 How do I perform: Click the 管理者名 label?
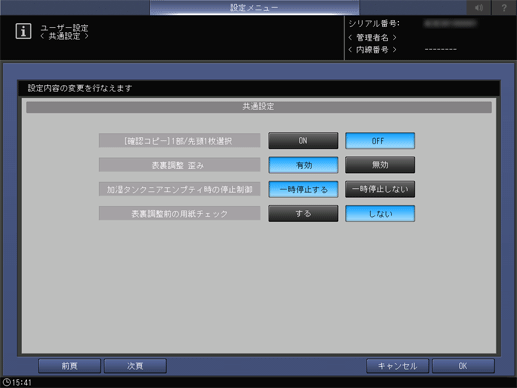(x=372, y=37)
